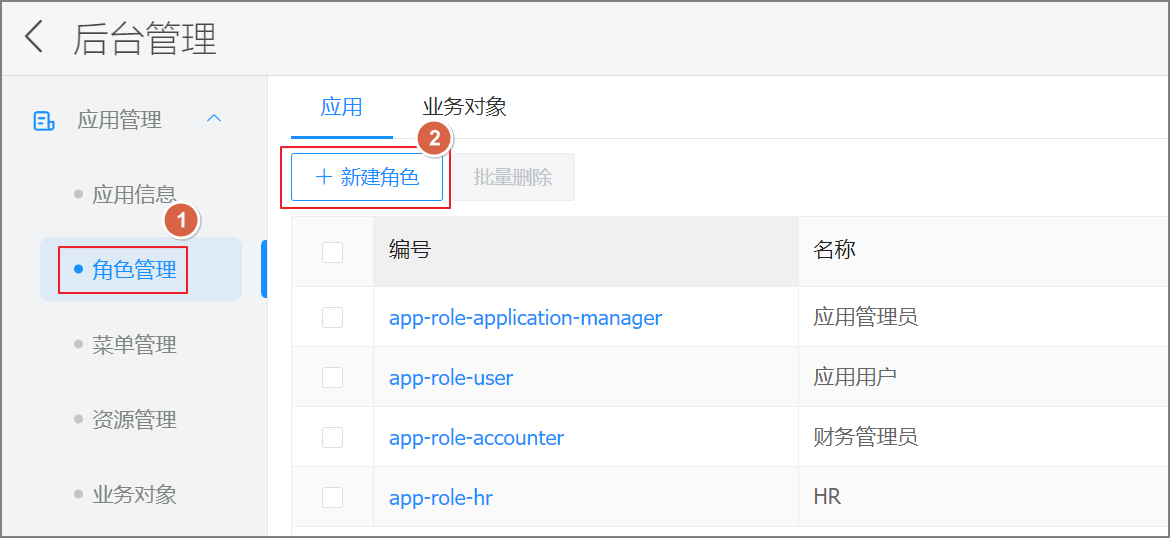This screenshot has width=1170, height=538.
Task: Open 业务对象 in left sidebar
Action: [x=134, y=495]
